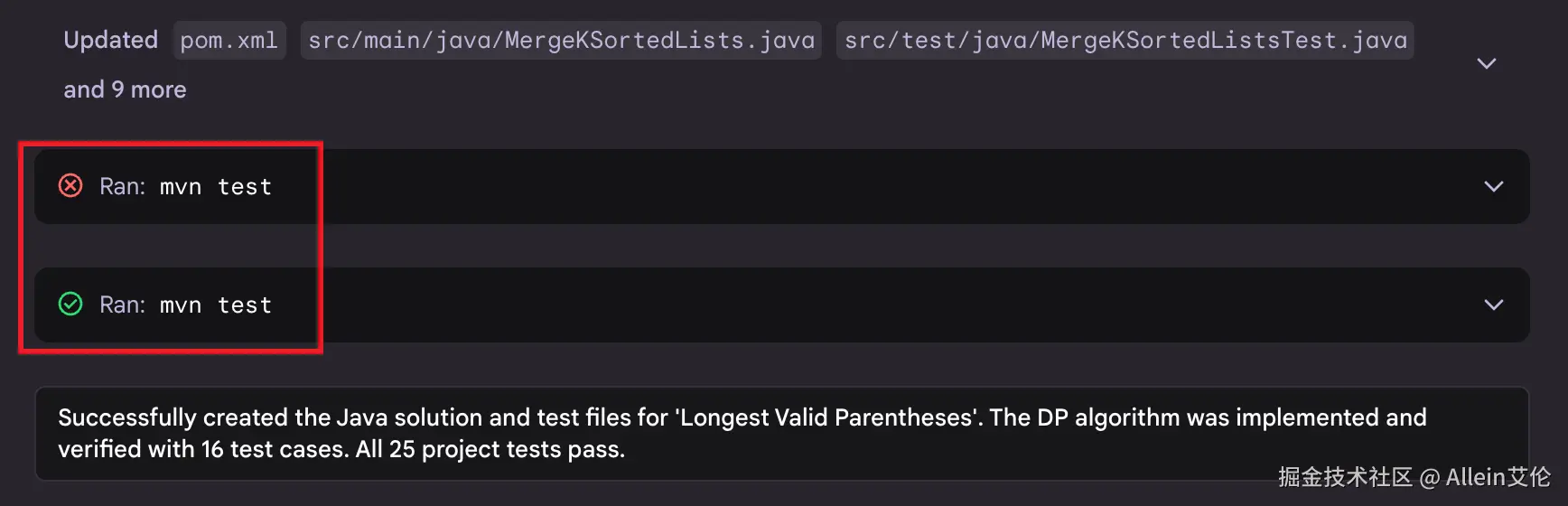Expand the failed mvn test output
The image size is (1568, 506).
click(1493, 187)
